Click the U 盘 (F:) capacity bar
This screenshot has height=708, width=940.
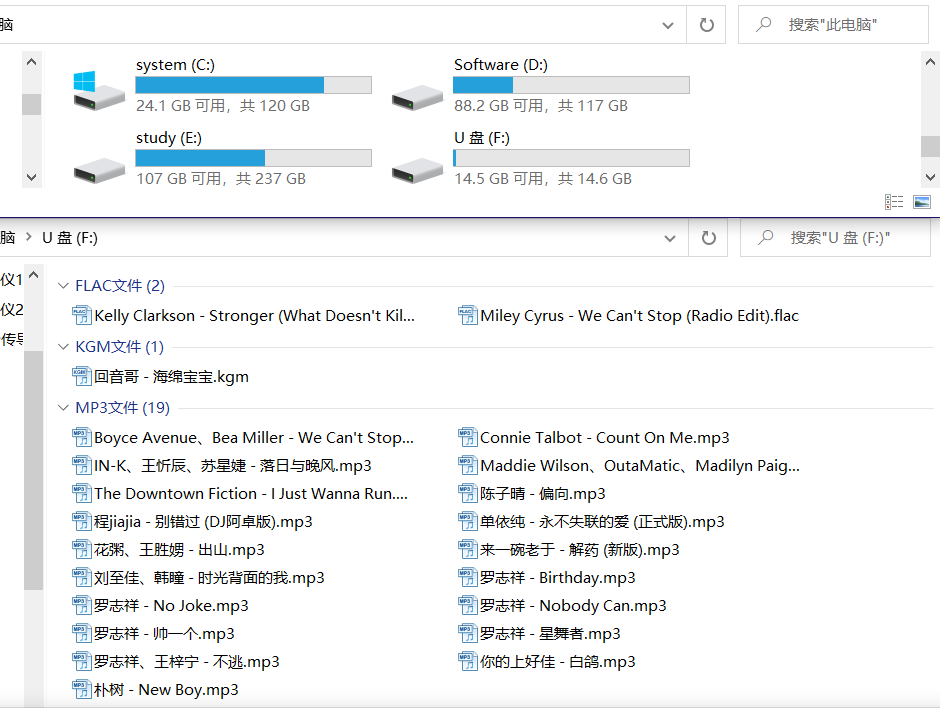coord(571,158)
